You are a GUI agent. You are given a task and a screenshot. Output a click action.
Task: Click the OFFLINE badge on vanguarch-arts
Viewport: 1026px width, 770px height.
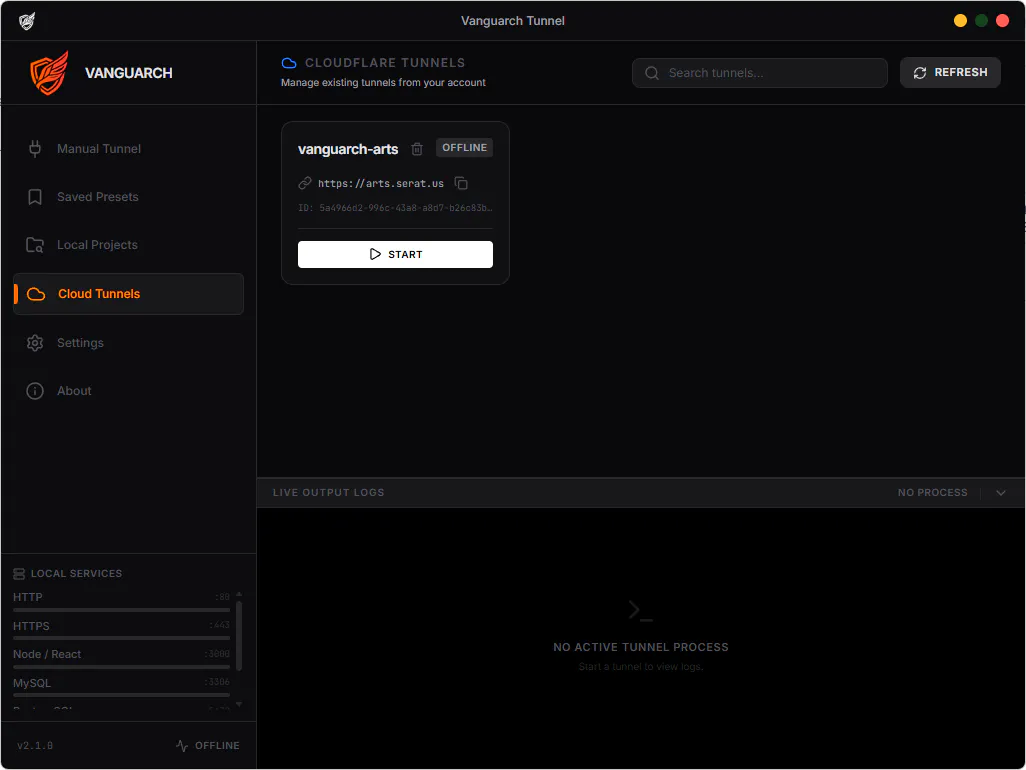[465, 148]
